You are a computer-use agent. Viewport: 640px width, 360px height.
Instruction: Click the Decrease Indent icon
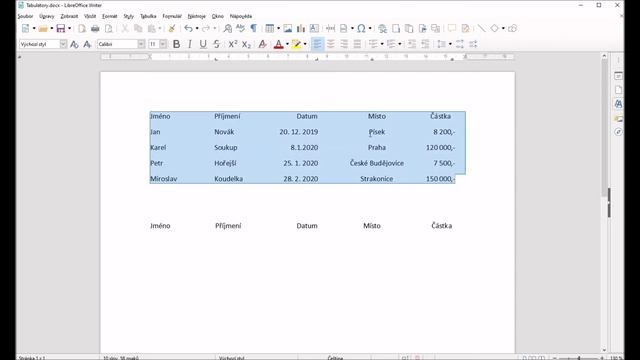point(425,44)
